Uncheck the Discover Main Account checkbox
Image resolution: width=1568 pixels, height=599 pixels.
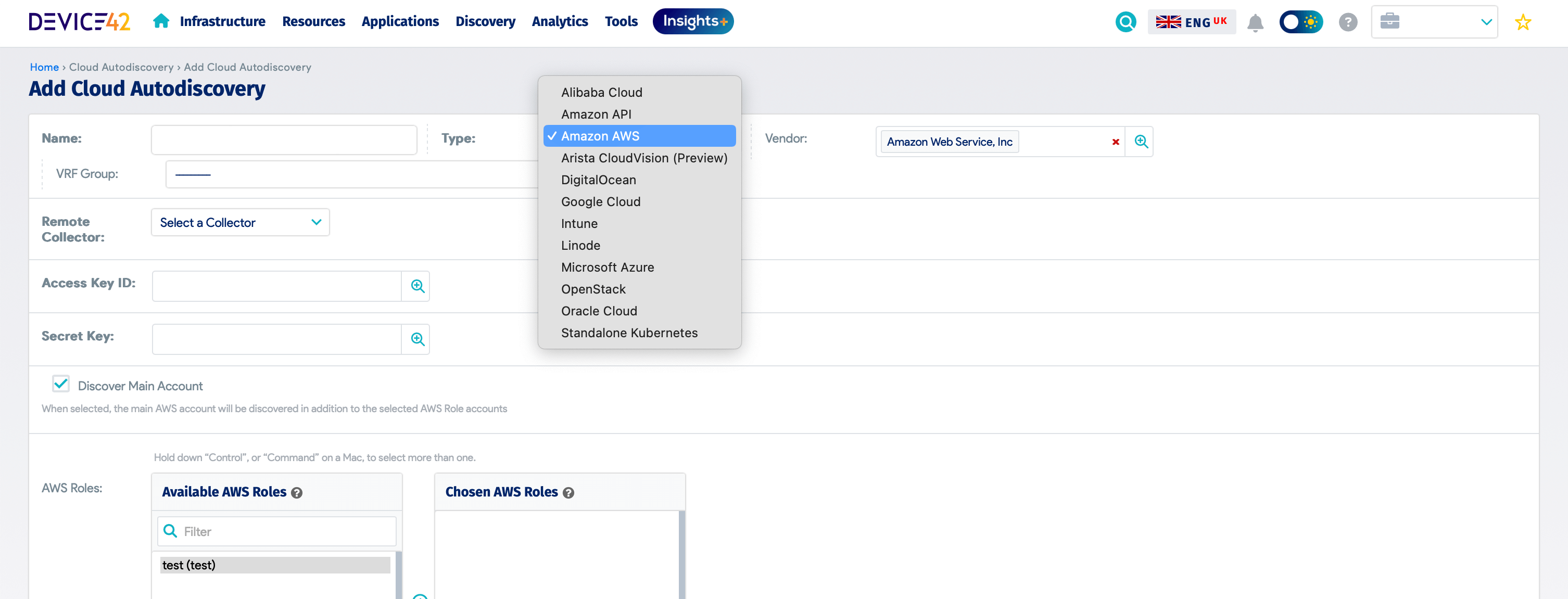[x=60, y=384]
